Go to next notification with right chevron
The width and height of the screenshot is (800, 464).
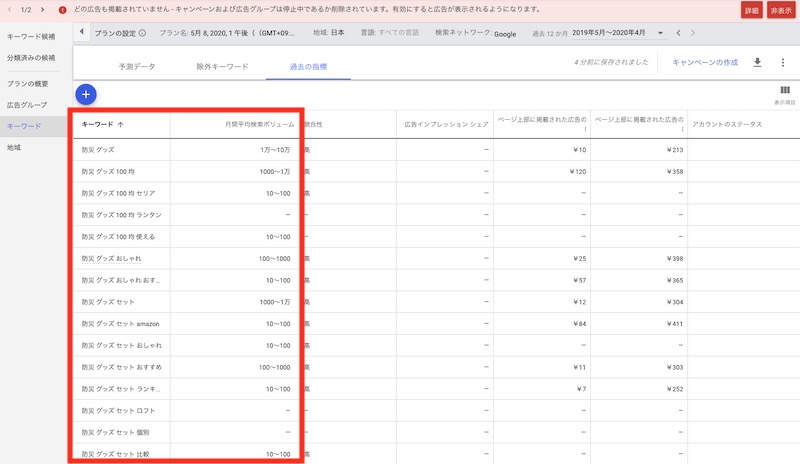(x=43, y=9)
